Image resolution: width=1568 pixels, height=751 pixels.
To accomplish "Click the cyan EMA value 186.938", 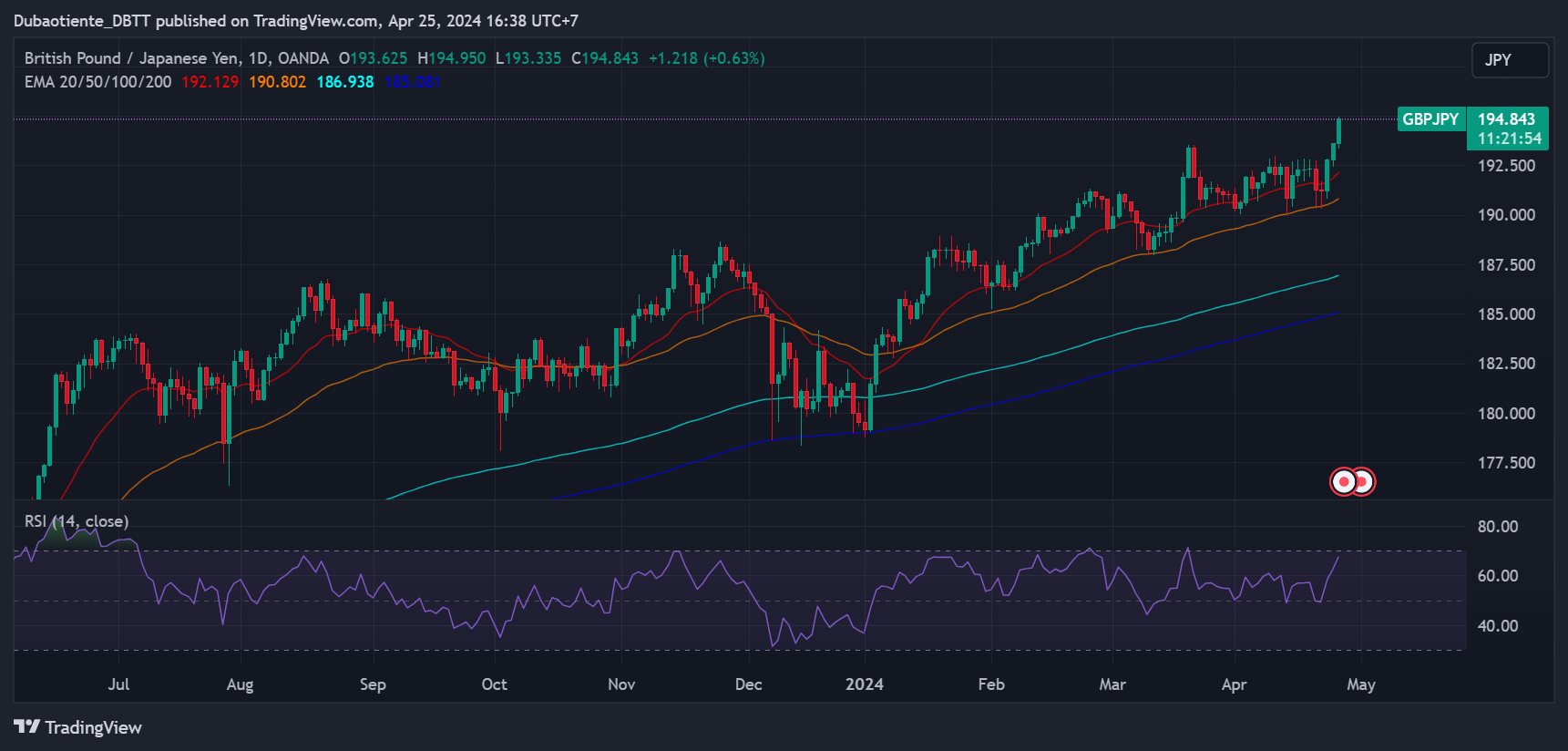I will tap(344, 82).
